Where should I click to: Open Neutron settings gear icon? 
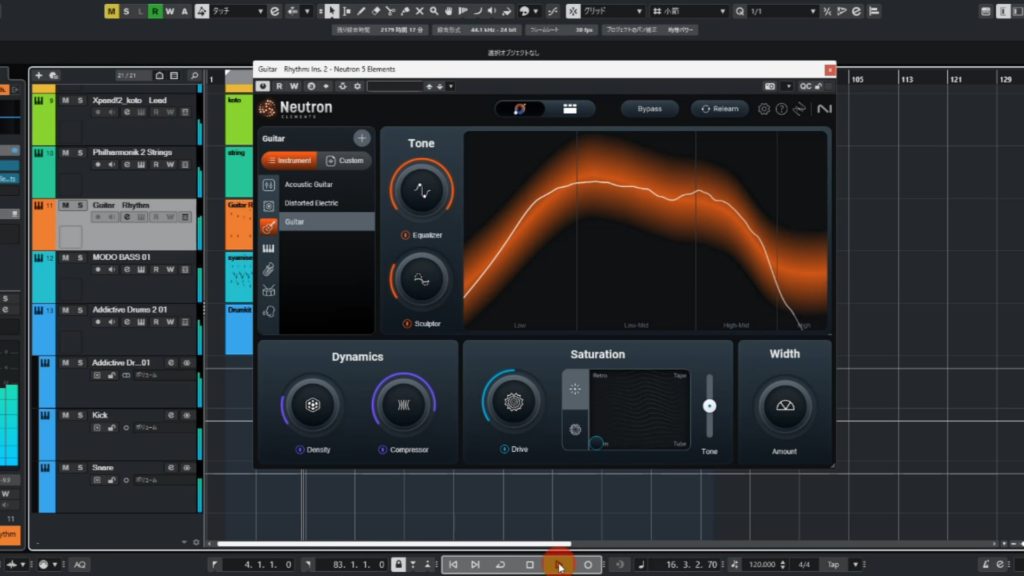(x=764, y=109)
